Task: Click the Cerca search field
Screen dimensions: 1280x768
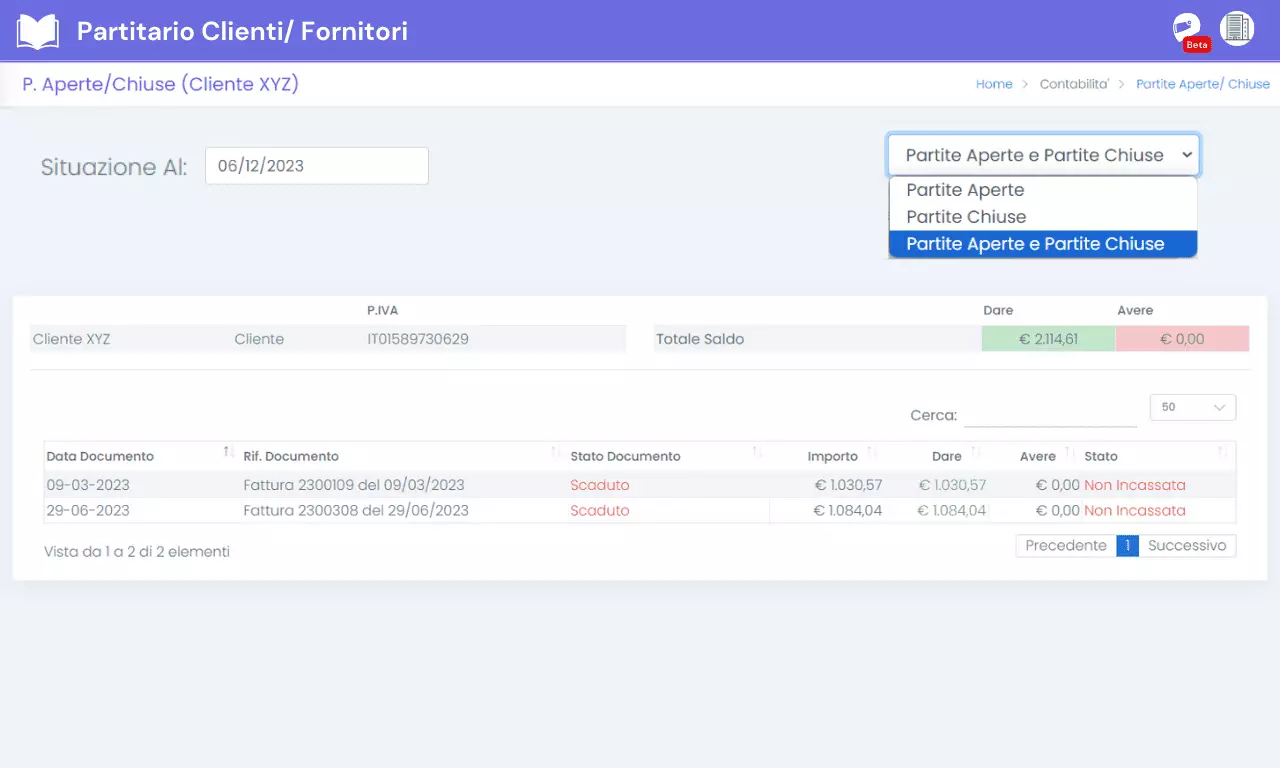Action: click(1050, 414)
